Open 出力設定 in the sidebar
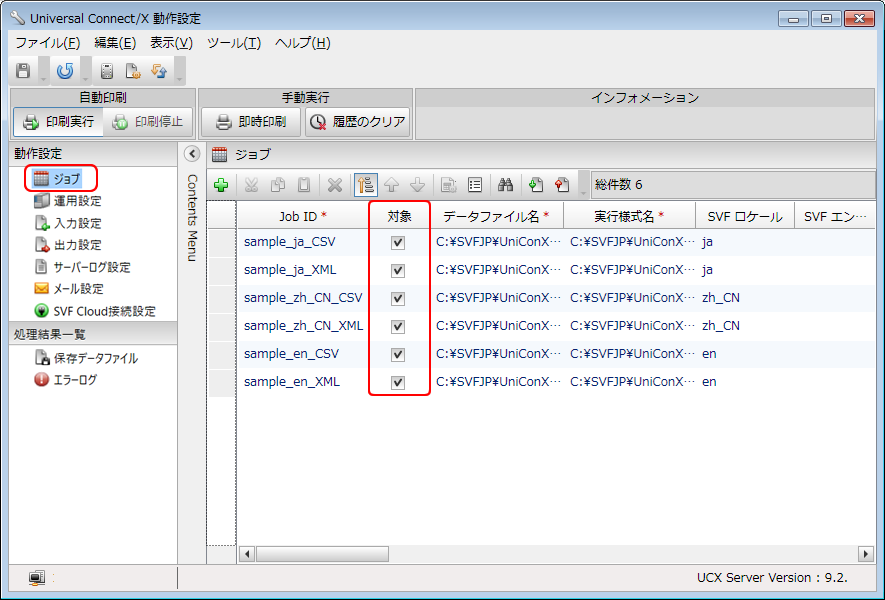Screen dimensions: 885x600 tap(68, 245)
